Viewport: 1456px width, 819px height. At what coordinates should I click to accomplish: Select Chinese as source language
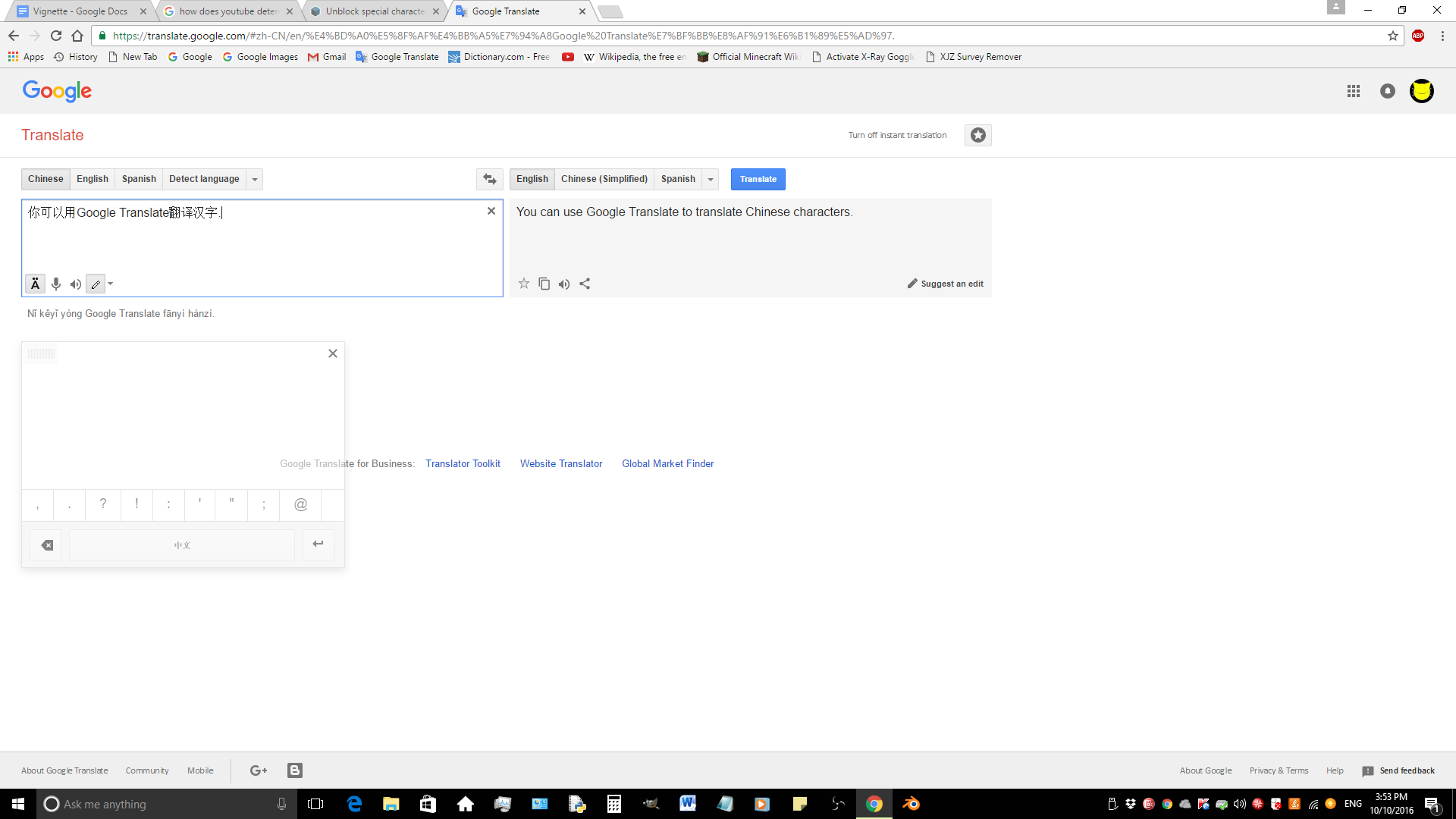(45, 179)
